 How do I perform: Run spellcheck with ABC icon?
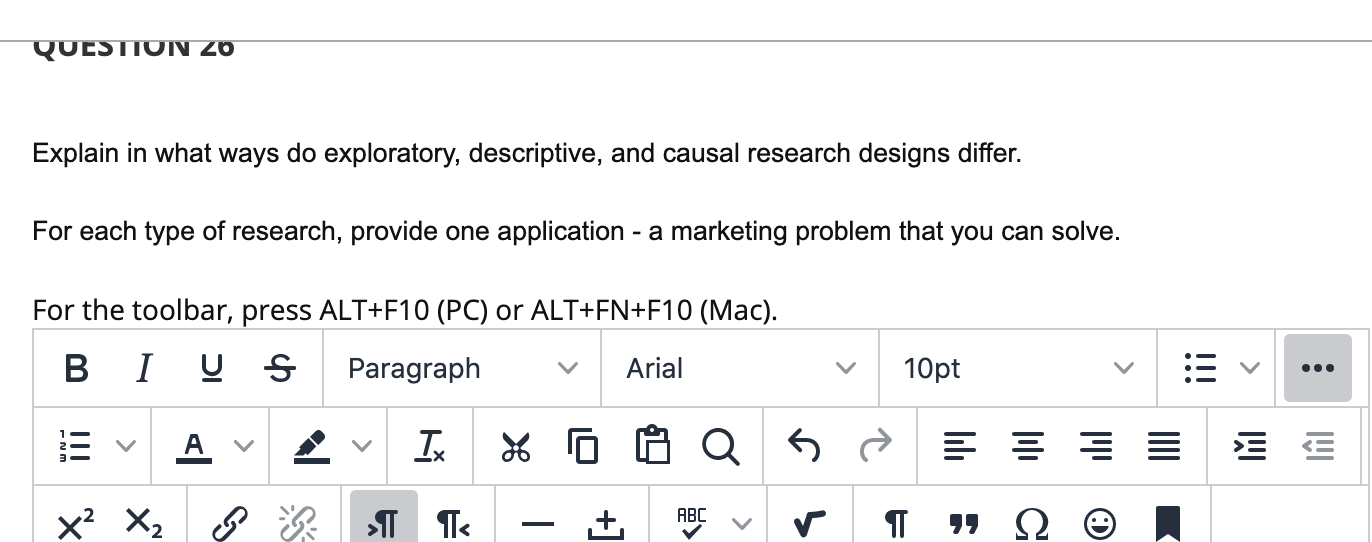(693, 521)
